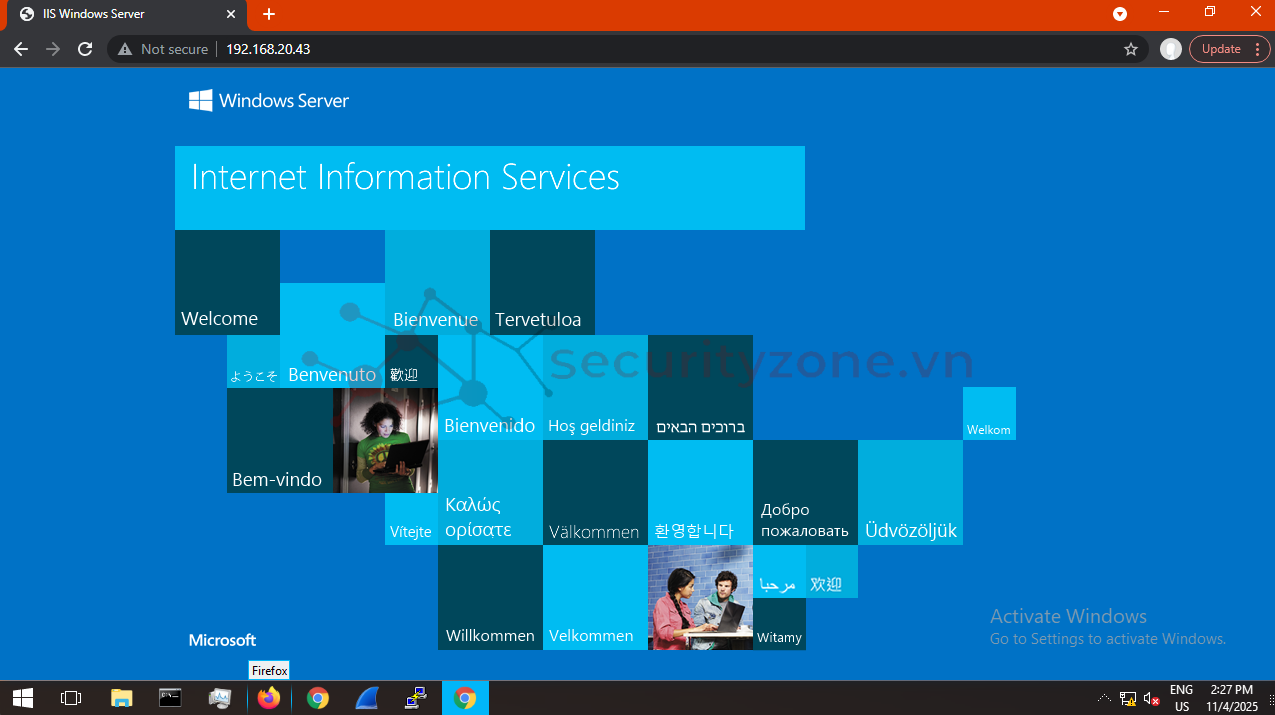Screen dimensions: 1275x715
Task: Launch Remote Desktop Connection from the taskbar
Action: (x=416, y=697)
